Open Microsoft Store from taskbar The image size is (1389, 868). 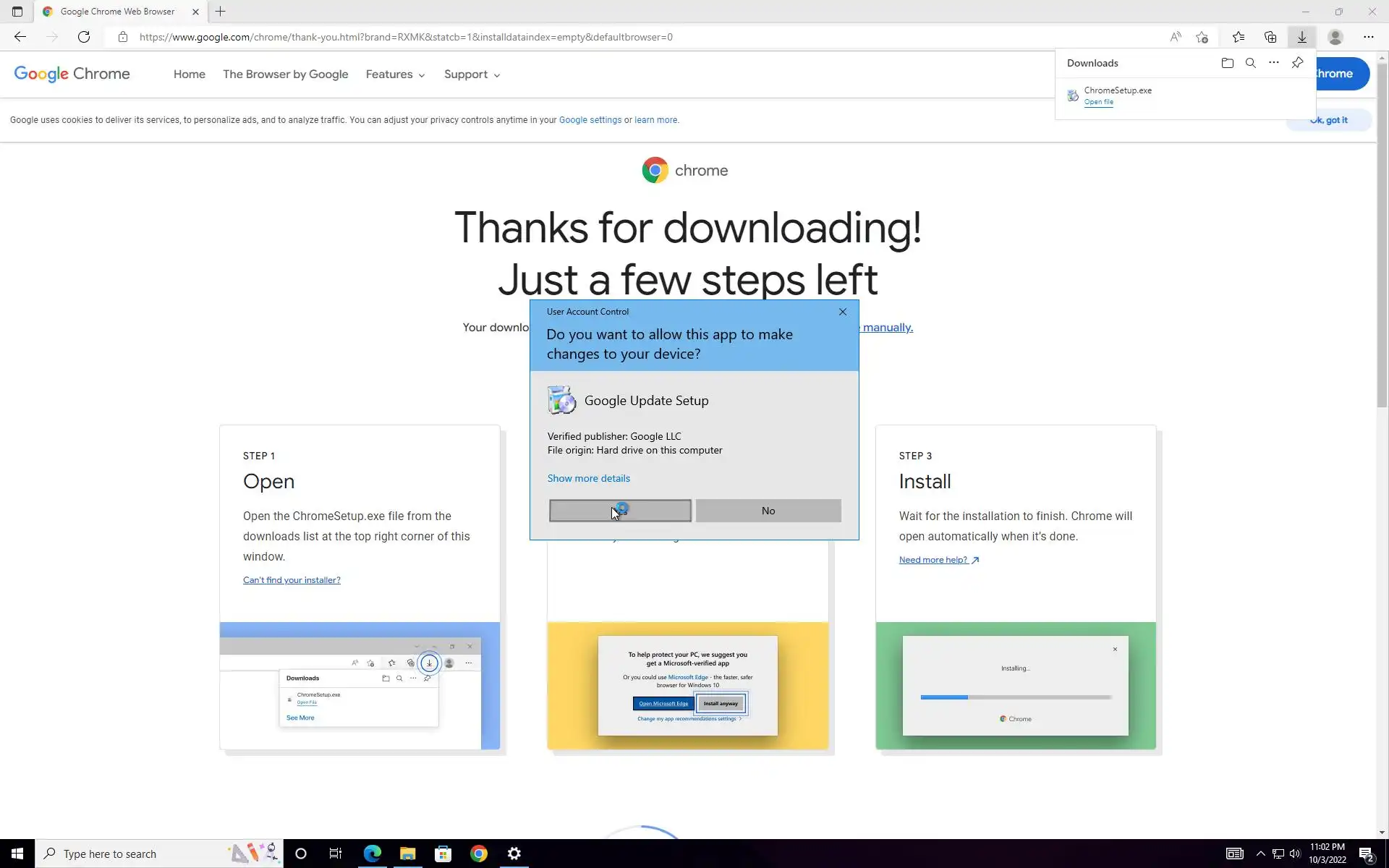click(443, 854)
